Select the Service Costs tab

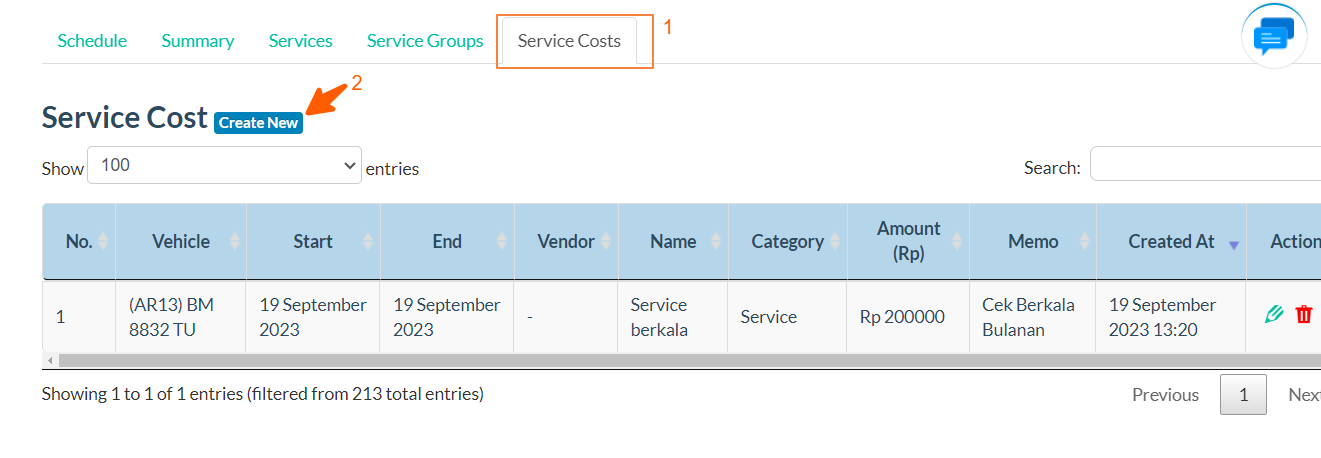[569, 41]
